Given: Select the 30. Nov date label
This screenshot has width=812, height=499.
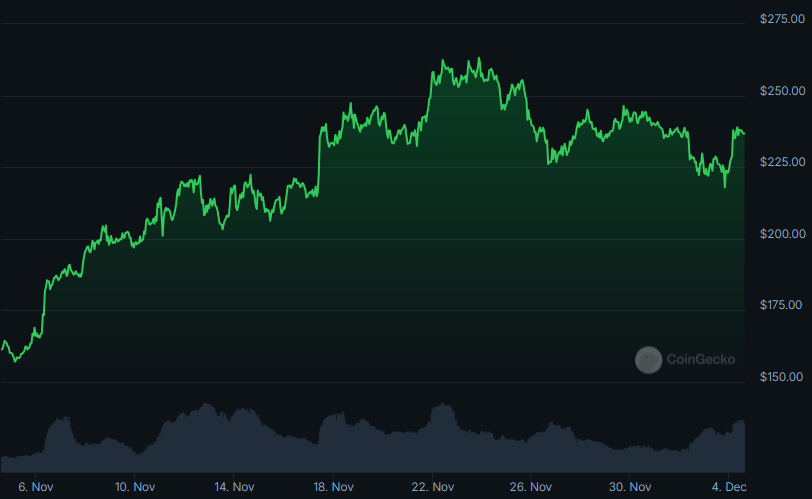Looking at the screenshot, I should [630, 487].
